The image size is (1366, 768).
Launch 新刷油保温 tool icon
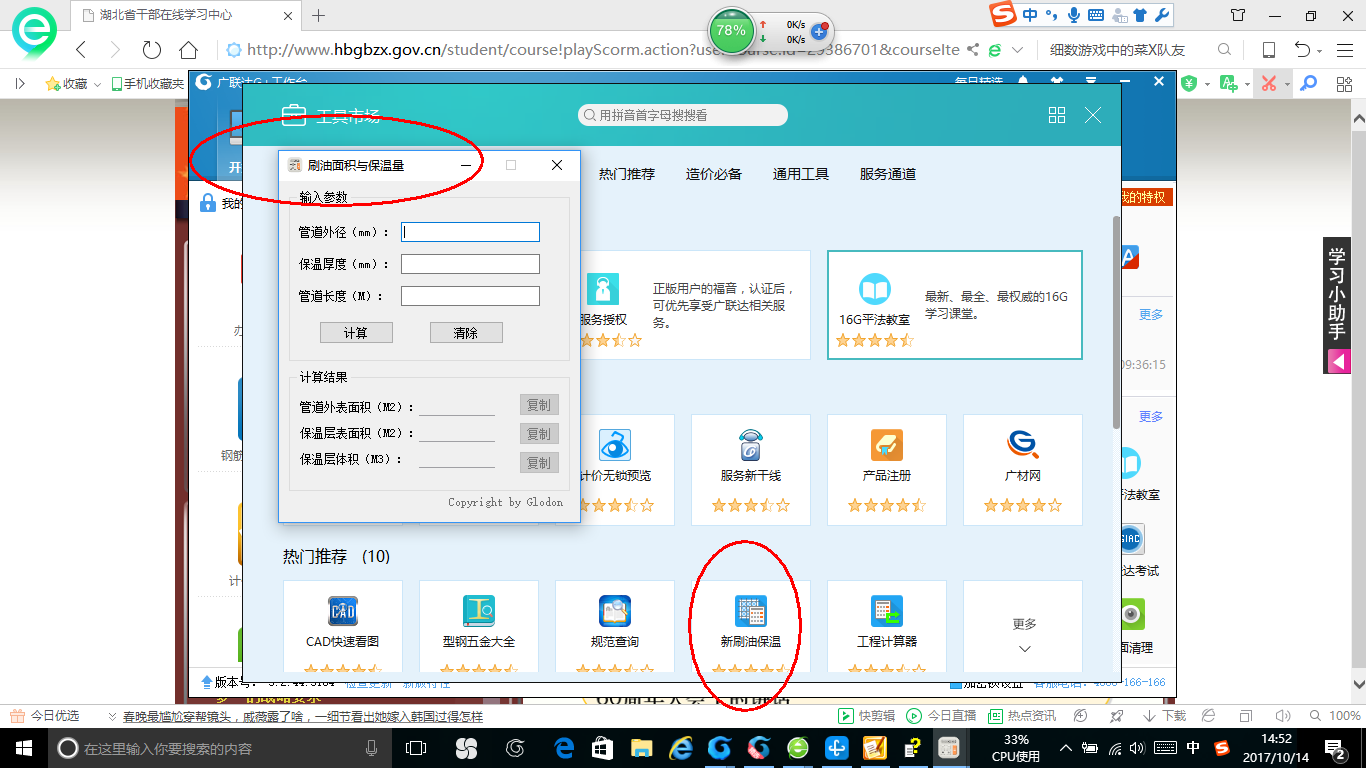751,611
